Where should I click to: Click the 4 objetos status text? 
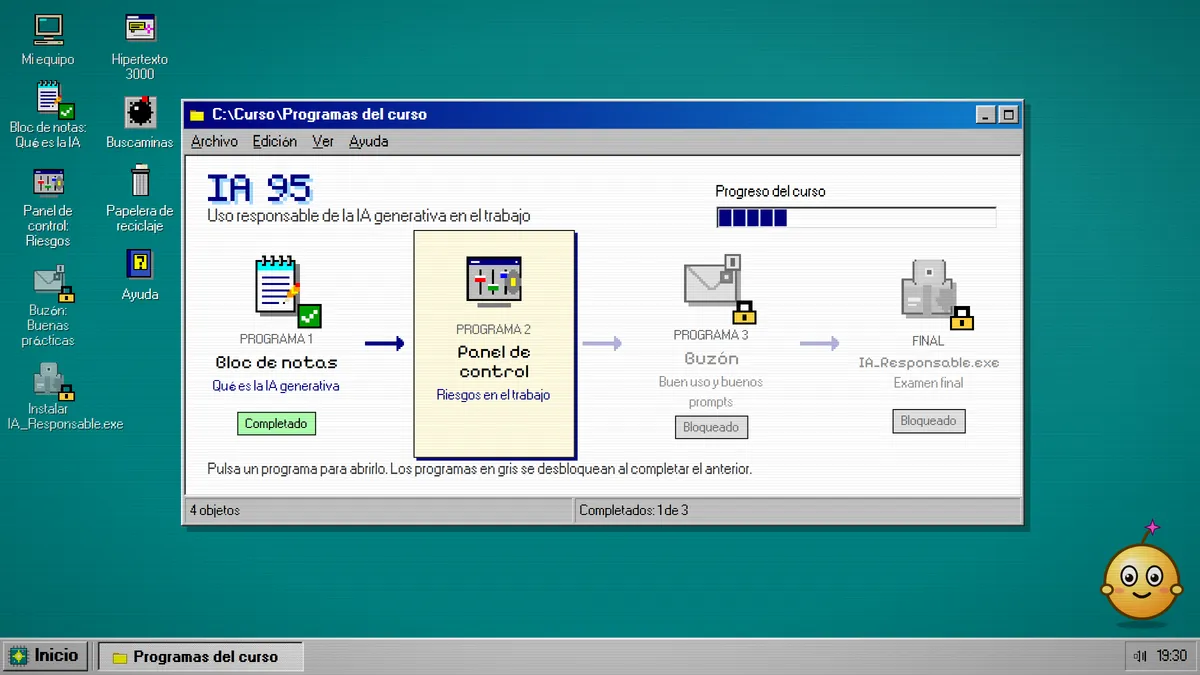coord(215,510)
